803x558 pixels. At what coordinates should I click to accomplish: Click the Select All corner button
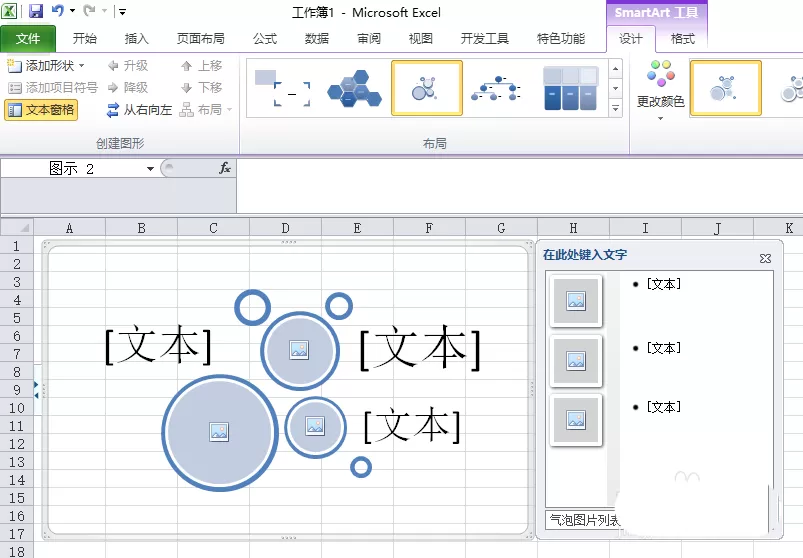tap(17, 227)
